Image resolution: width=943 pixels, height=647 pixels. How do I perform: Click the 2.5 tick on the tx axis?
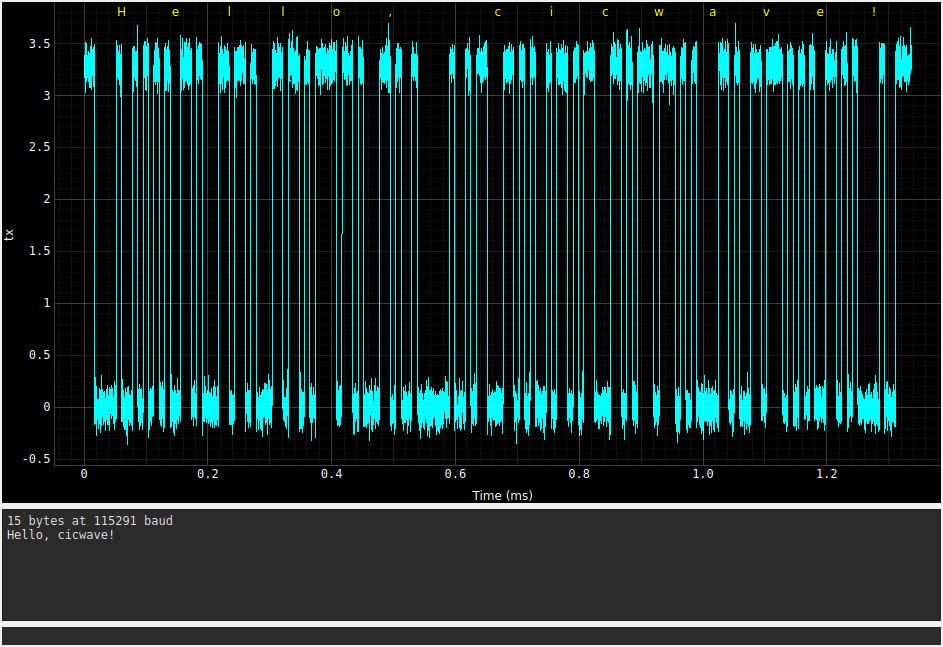tap(40, 147)
